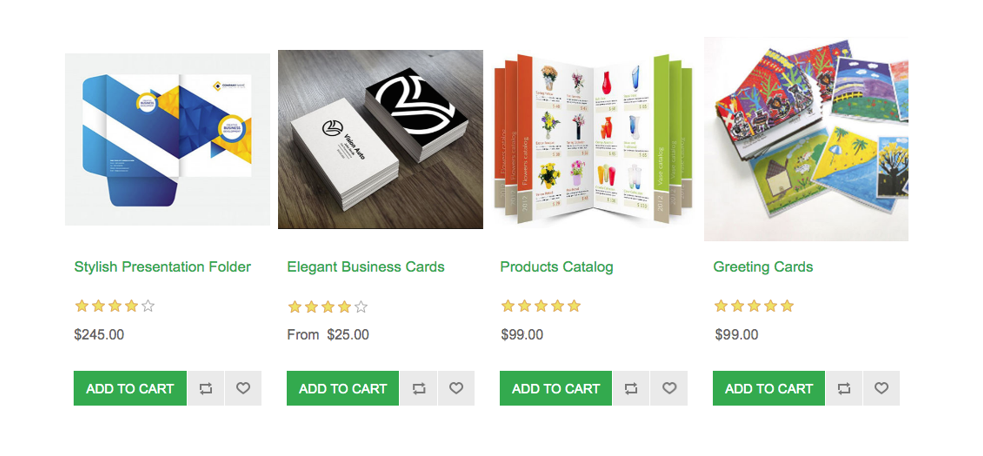Open the Stylish Presentation Folder title link

162,267
